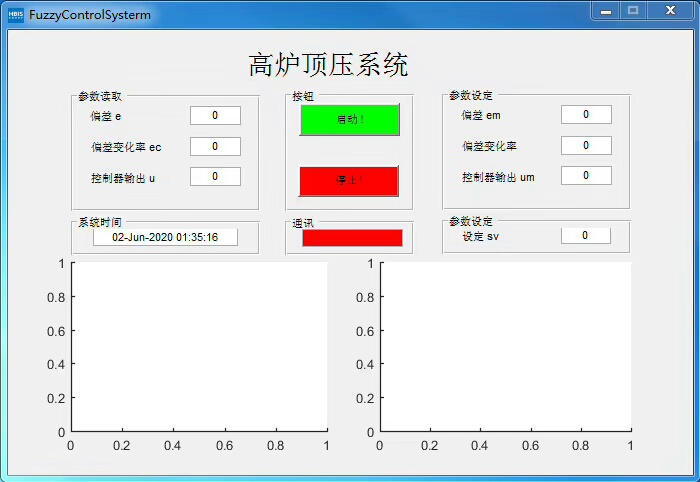Viewport: 700px width, 482px height.
Task: Select the 控制器输出 u value field
Action: click(215, 177)
